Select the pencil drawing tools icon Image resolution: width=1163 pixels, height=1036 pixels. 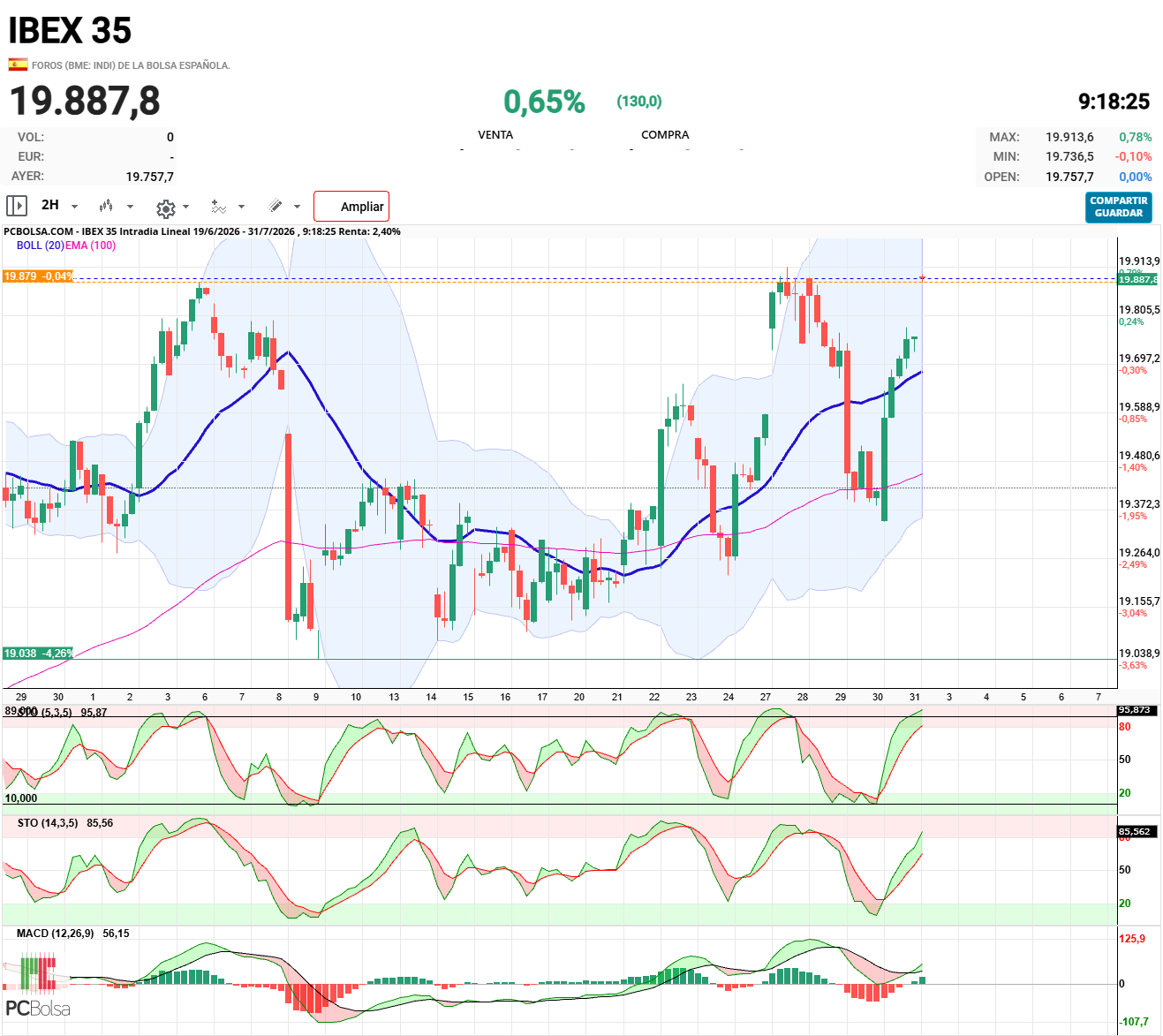coord(276,206)
